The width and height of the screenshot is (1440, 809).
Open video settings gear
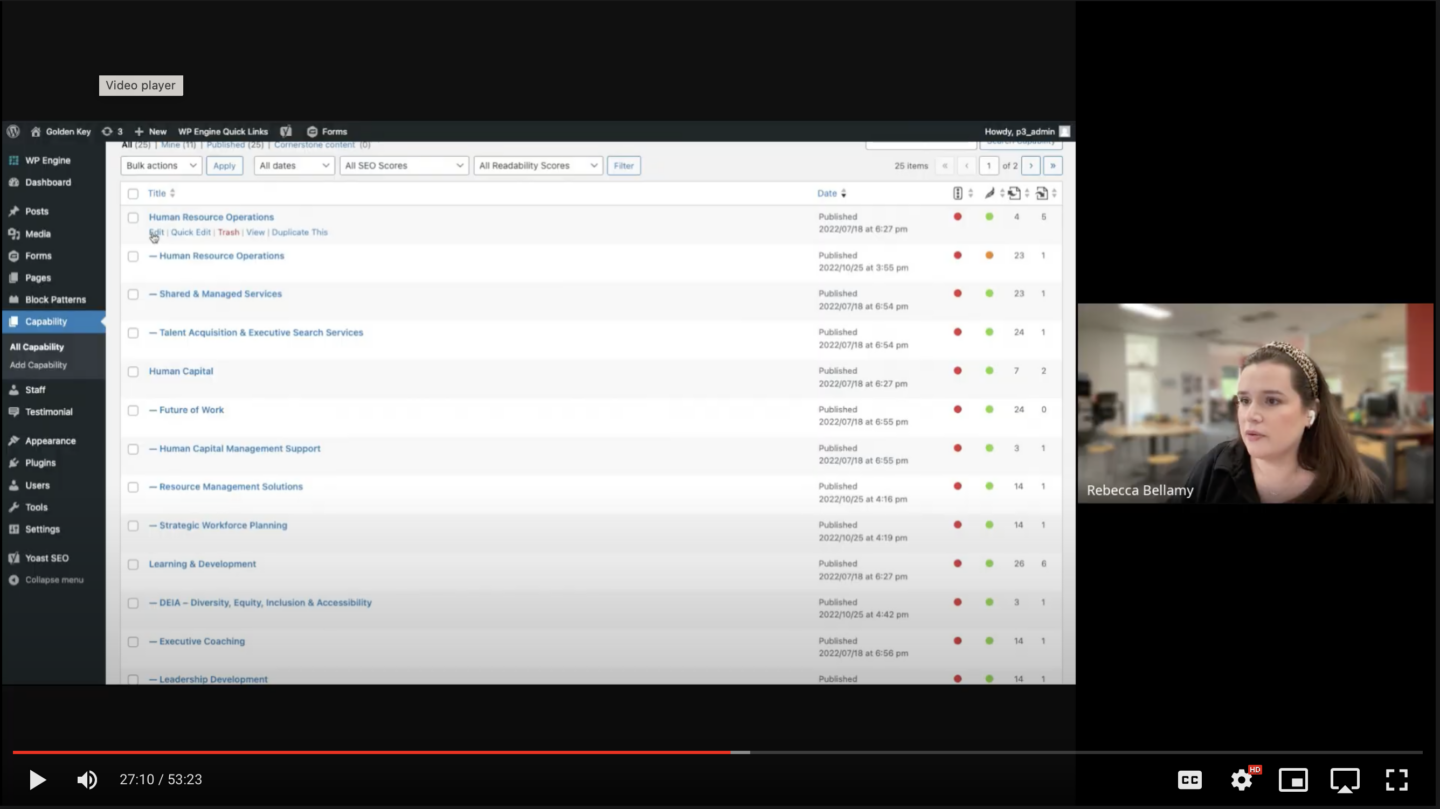pos(1242,780)
